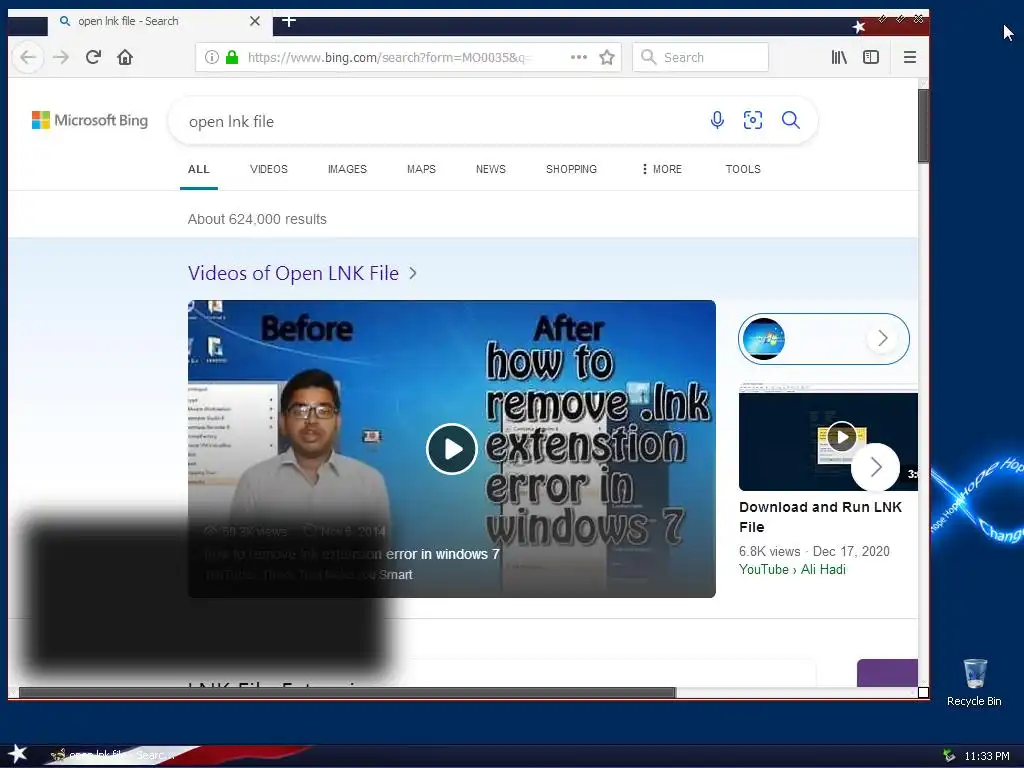This screenshot has width=1024, height=768.
Task: Click the green secure connection padlock
Action: [231, 57]
